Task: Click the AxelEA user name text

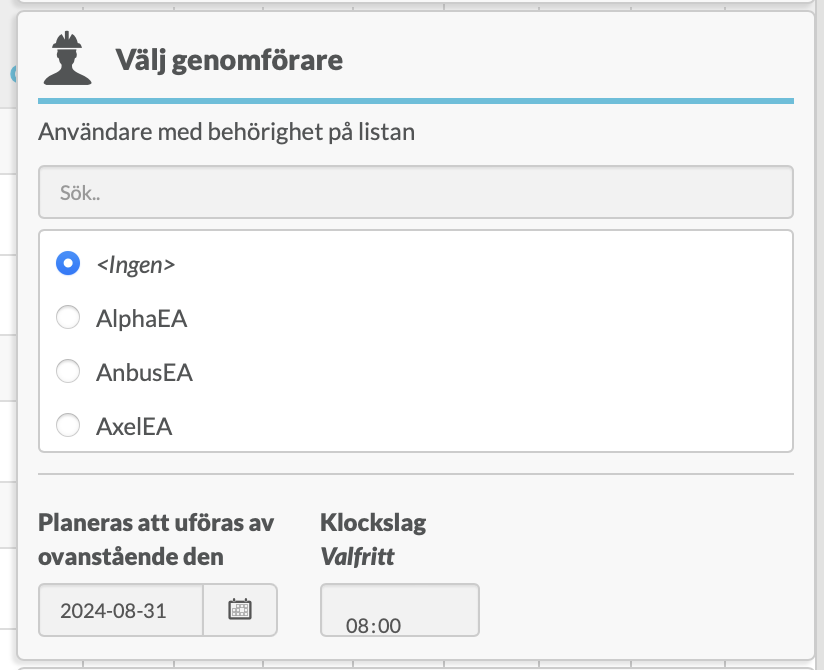Action: pyautogui.click(x=134, y=427)
